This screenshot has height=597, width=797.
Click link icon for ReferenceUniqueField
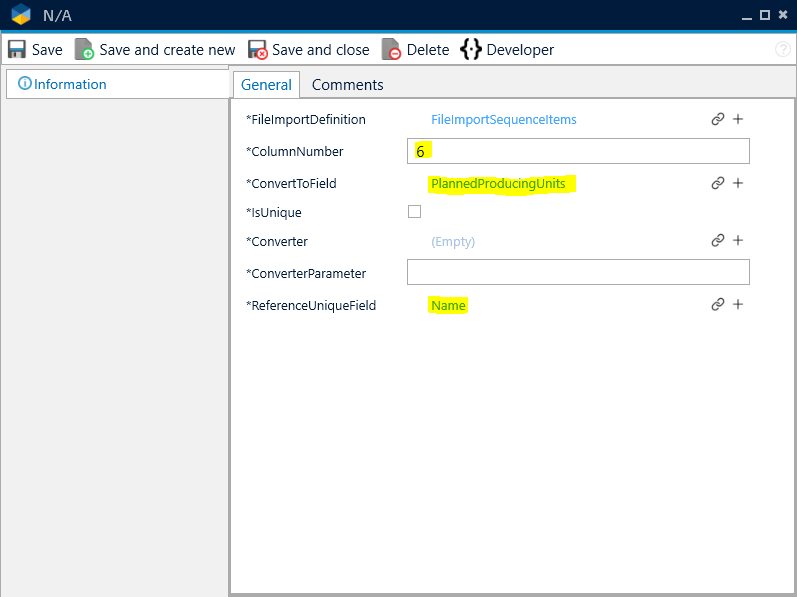(x=717, y=305)
